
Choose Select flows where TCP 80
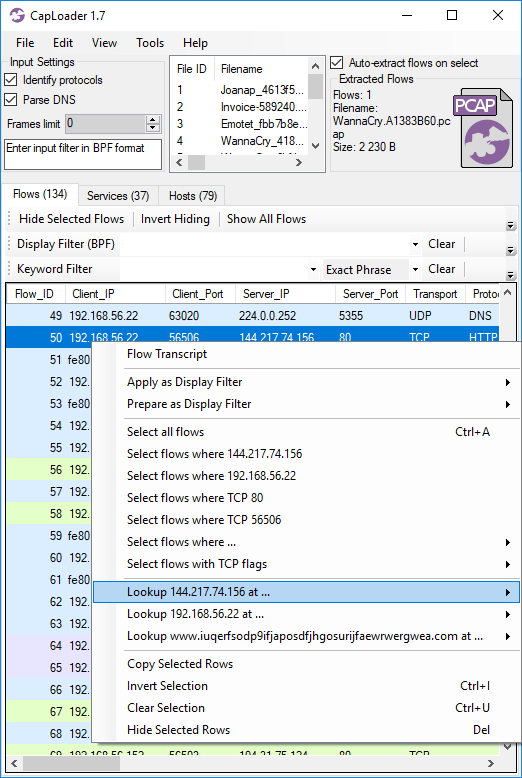(x=307, y=498)
